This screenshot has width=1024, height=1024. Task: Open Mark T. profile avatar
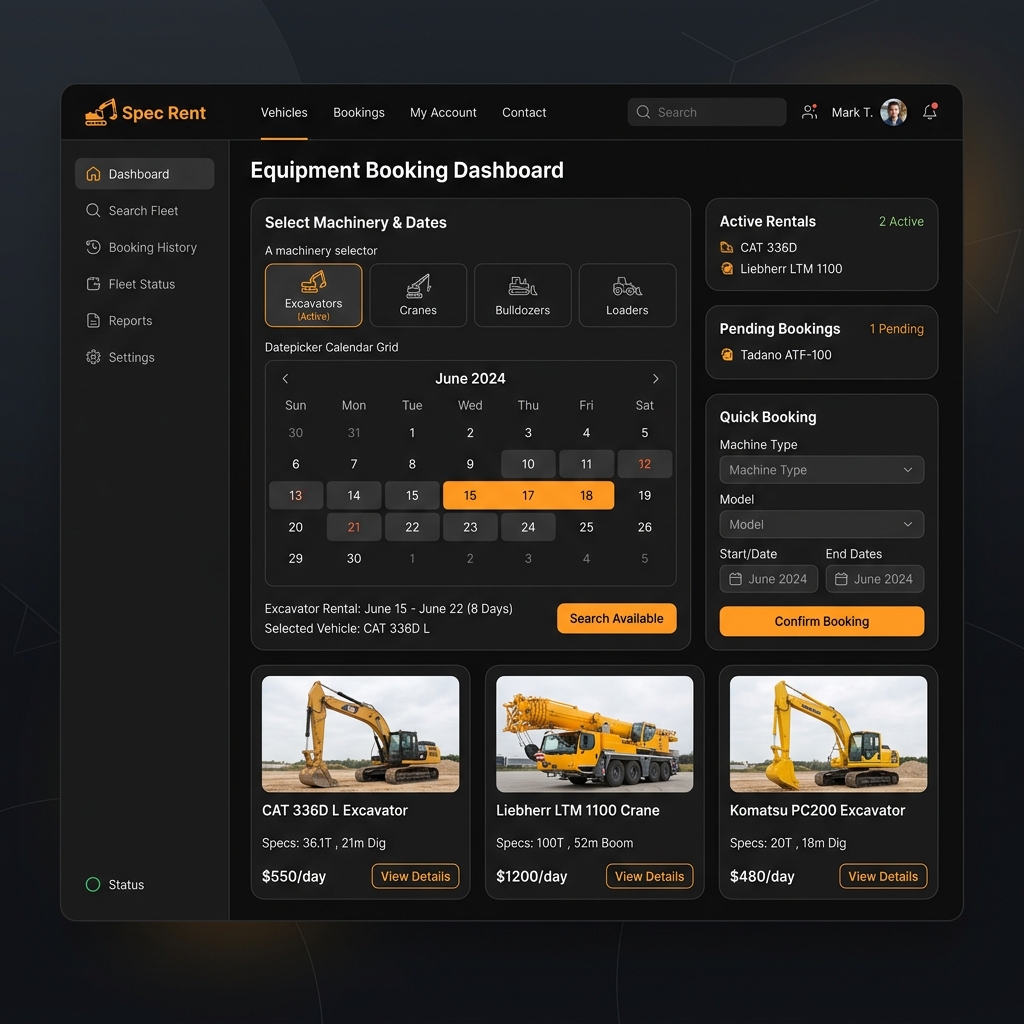coord(893,112)
